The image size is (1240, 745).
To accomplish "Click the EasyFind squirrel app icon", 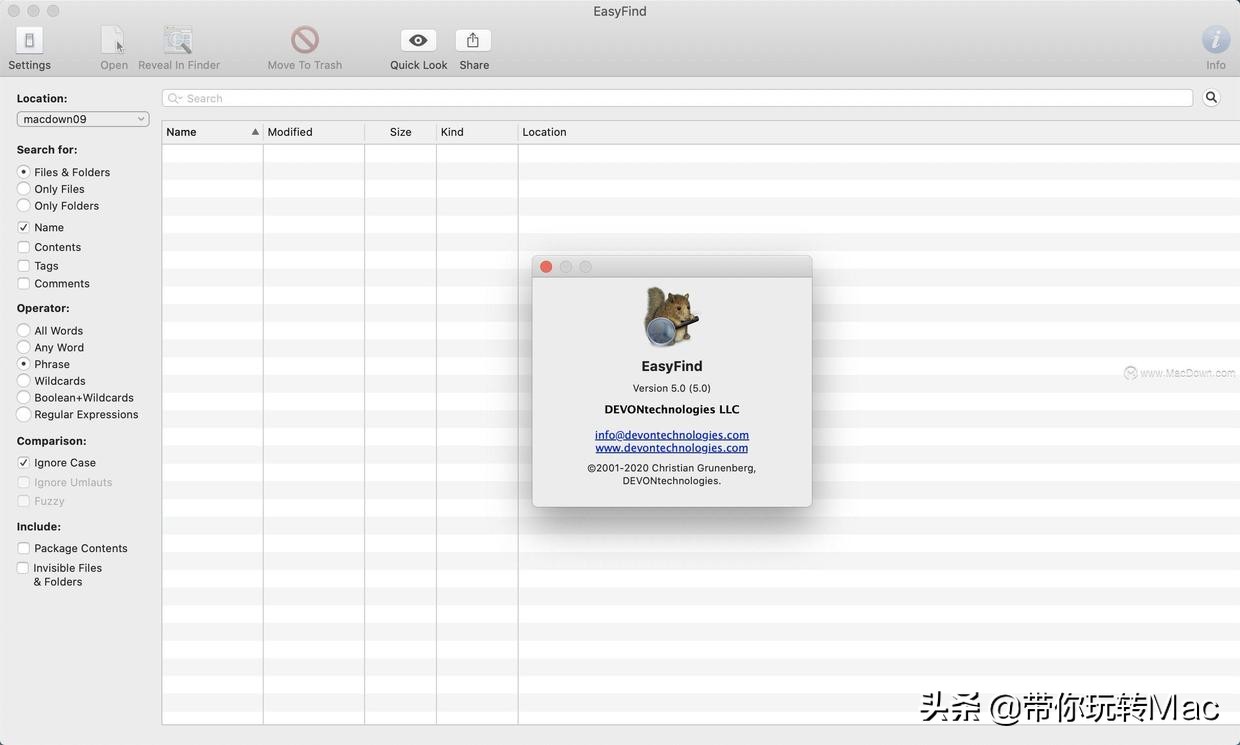I will pyautogui.click(x=671, y=317).
